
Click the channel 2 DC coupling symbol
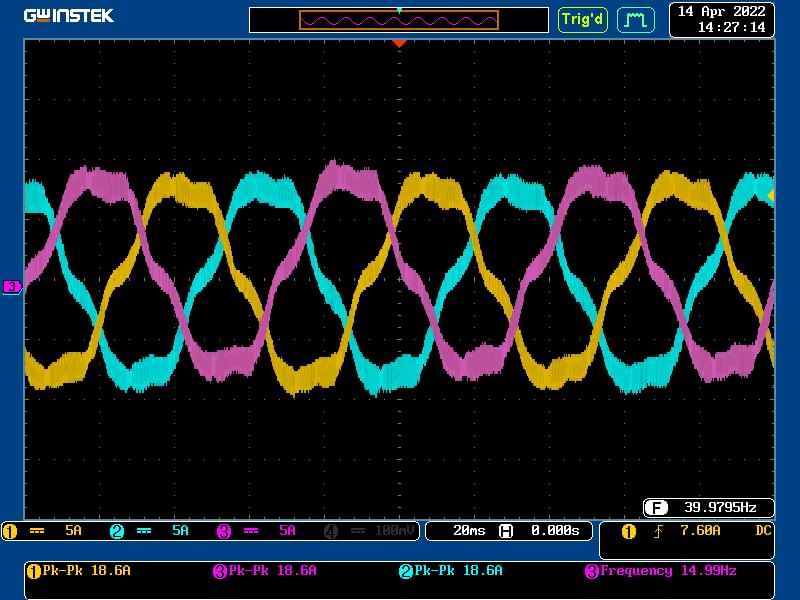(144, 531)
